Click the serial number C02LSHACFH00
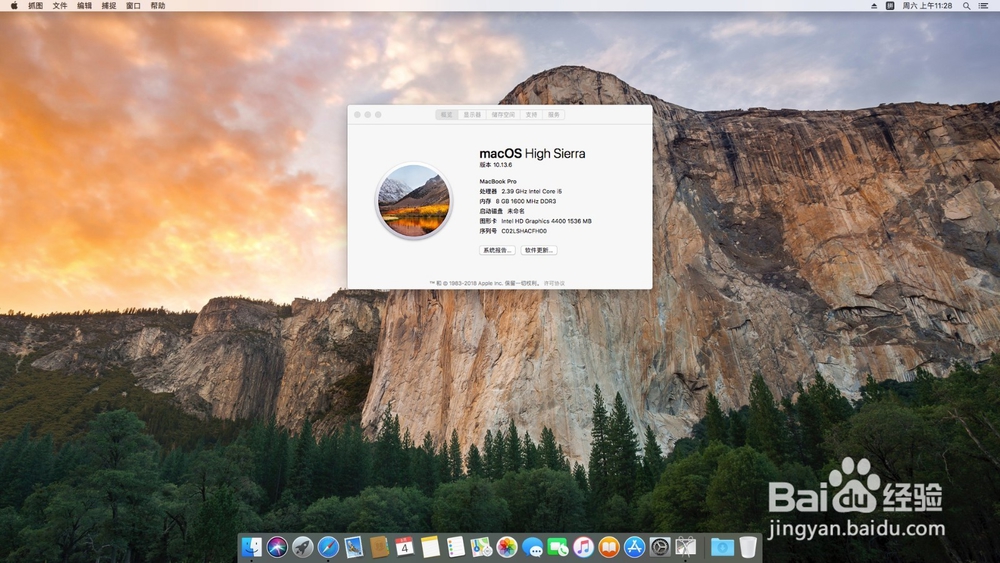This screenshot has height=563, width=1000. click(x=524, y=231)
